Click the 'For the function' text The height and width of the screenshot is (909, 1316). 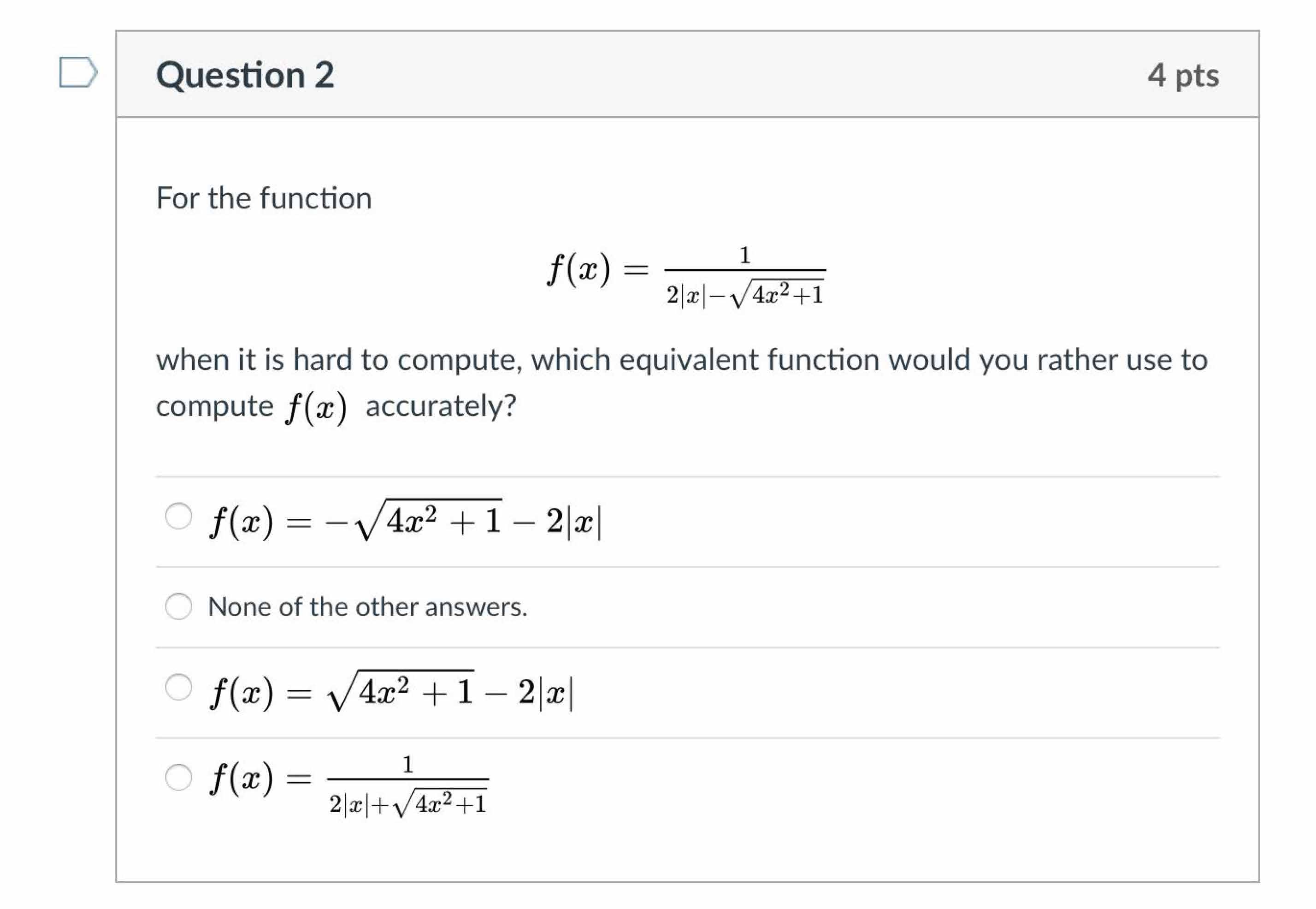[x=264, y=198]
